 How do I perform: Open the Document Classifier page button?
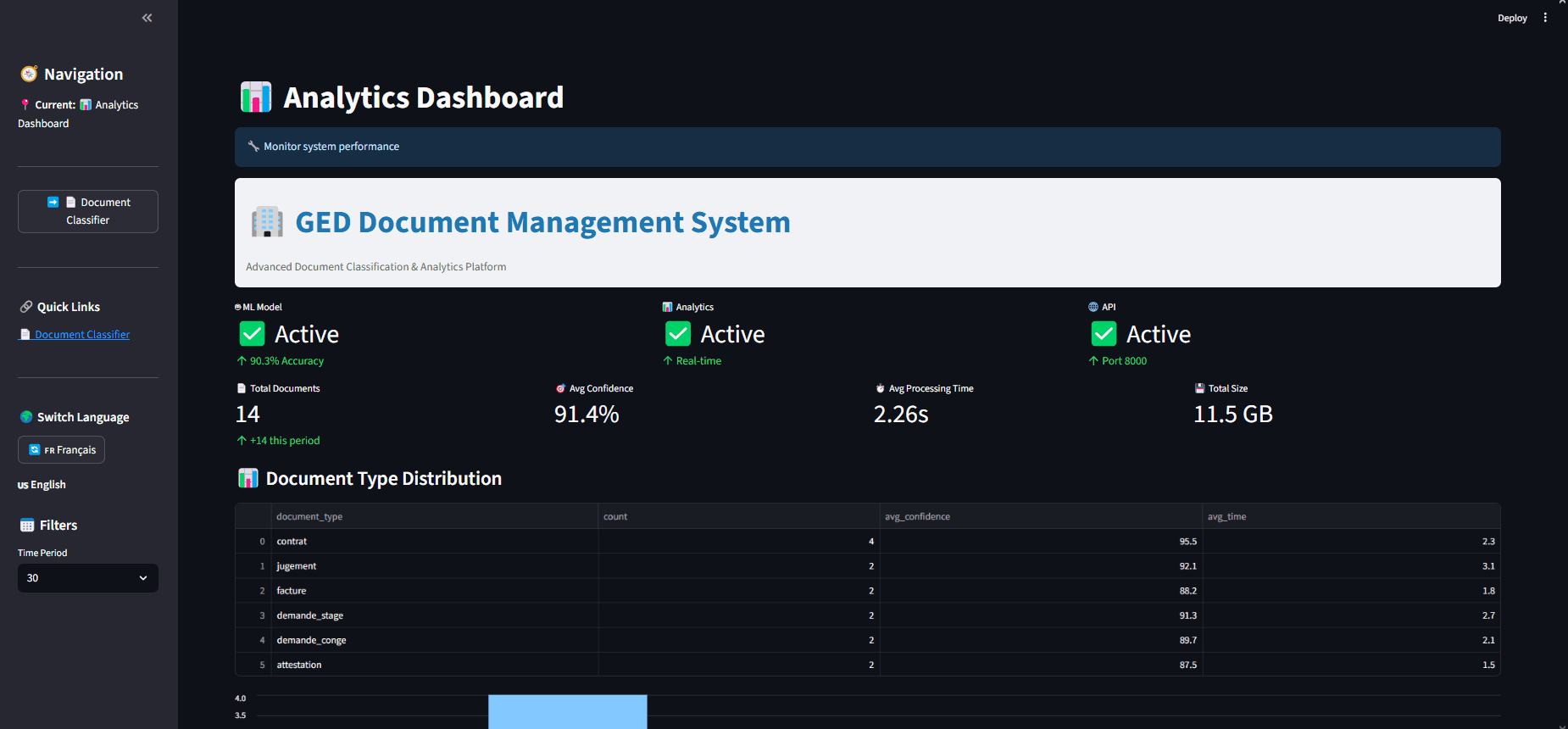88,211
